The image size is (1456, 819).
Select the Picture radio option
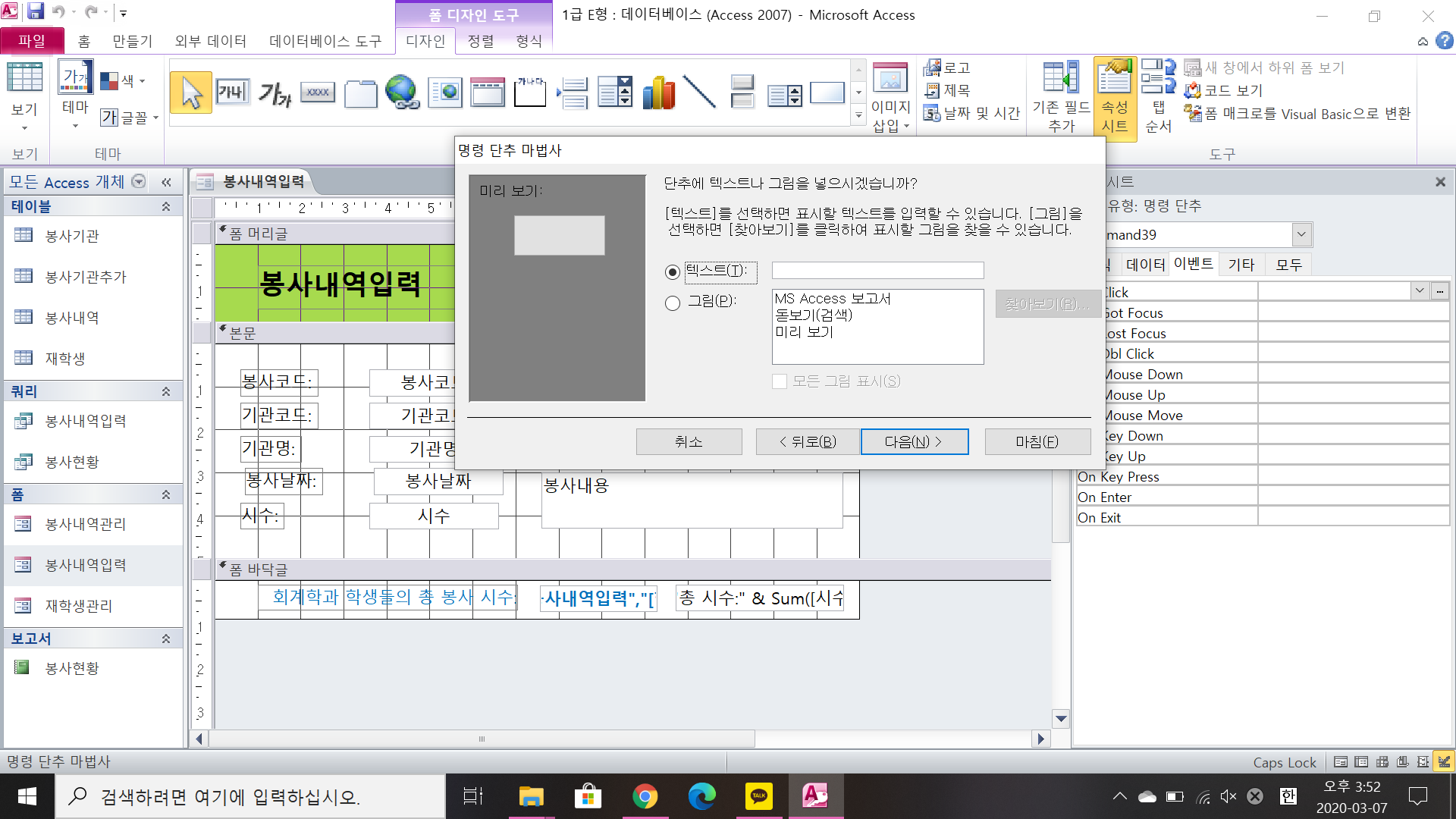point(673,303)
